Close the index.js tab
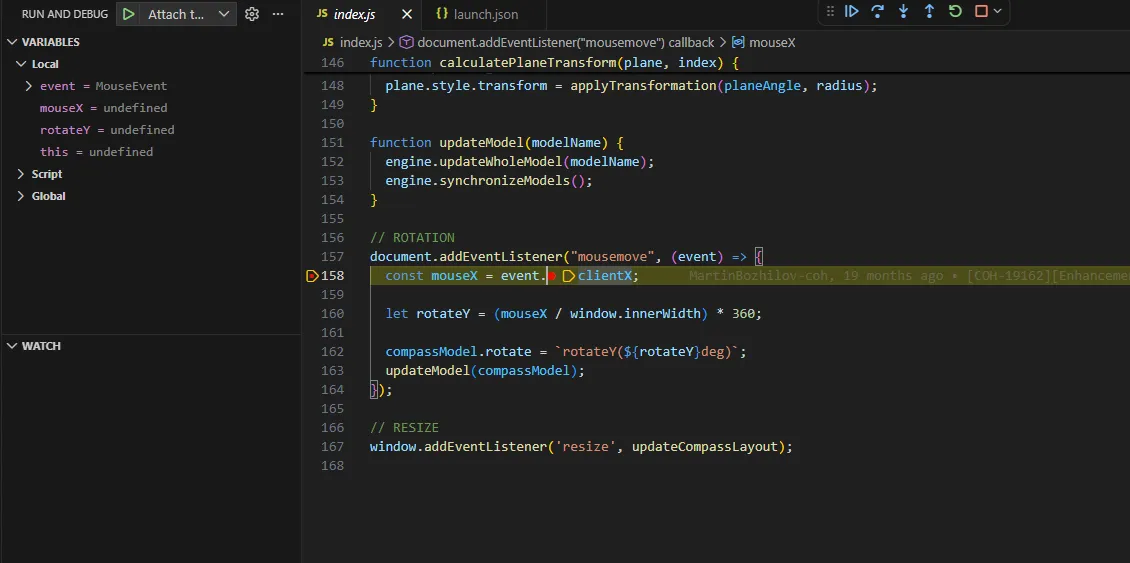1130x563 pixels. pyautogui.click(x=407, y=14)
